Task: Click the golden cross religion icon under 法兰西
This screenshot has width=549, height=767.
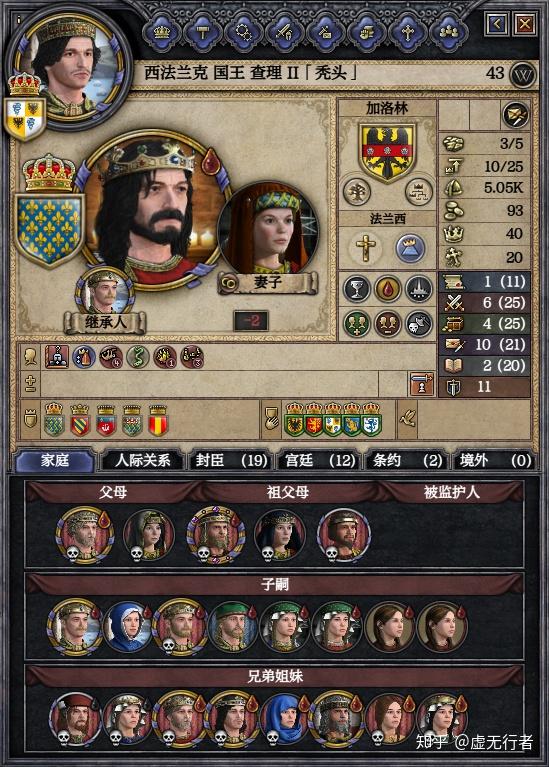Action: (x=366, y=248)
